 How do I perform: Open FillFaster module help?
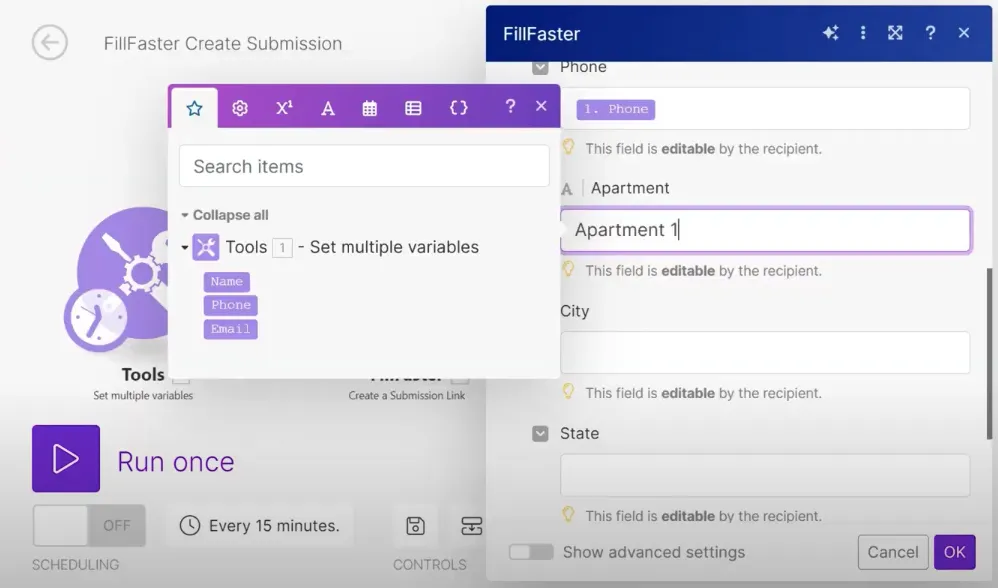(x=930, y=32)
